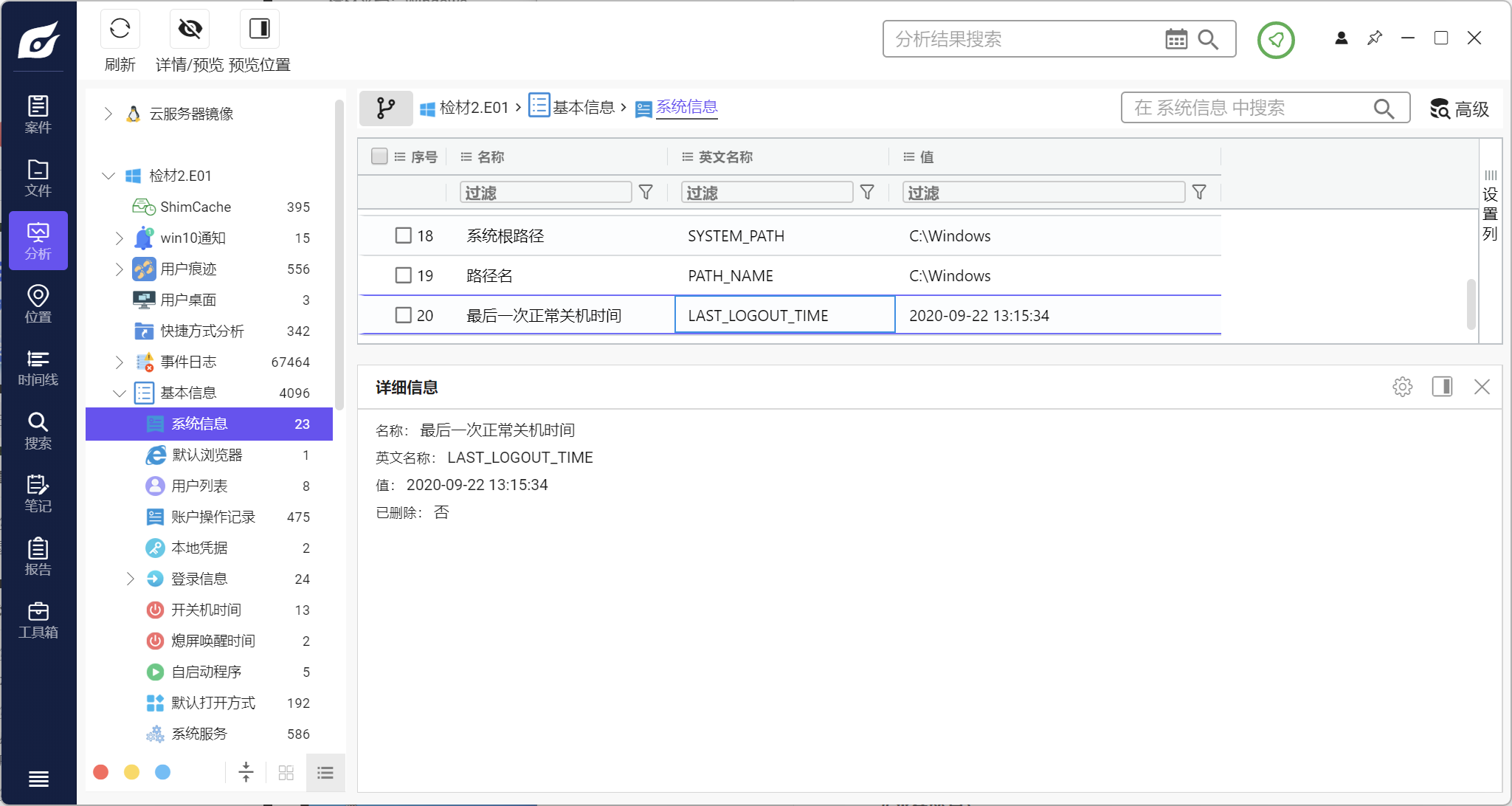Click magnifier in 分析结果搜索 box

(1208, 39)
